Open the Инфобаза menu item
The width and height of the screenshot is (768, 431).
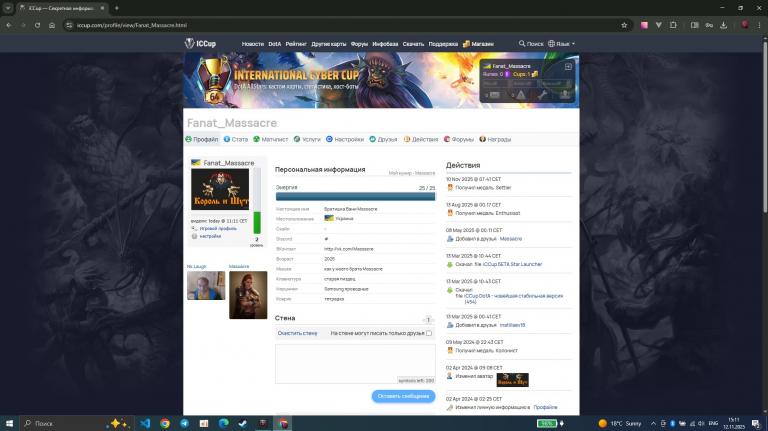pyautogui.click(x=385, y=44)
